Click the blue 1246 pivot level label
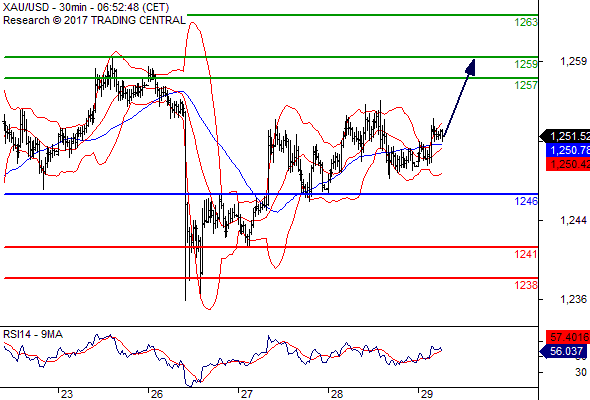This screenshot has width=590, height=400. [526, 201]
